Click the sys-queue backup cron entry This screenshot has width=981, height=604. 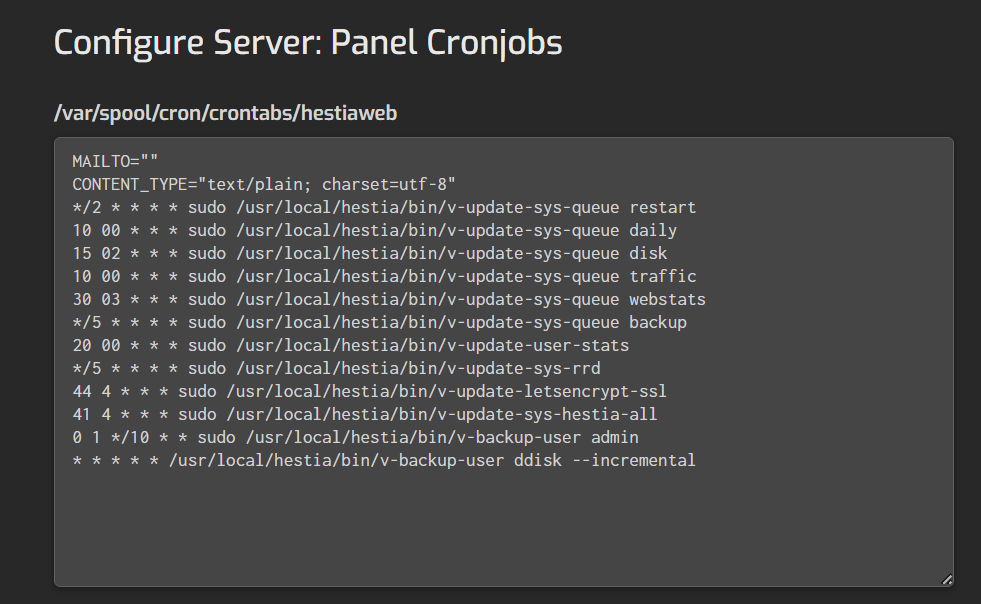379,322
